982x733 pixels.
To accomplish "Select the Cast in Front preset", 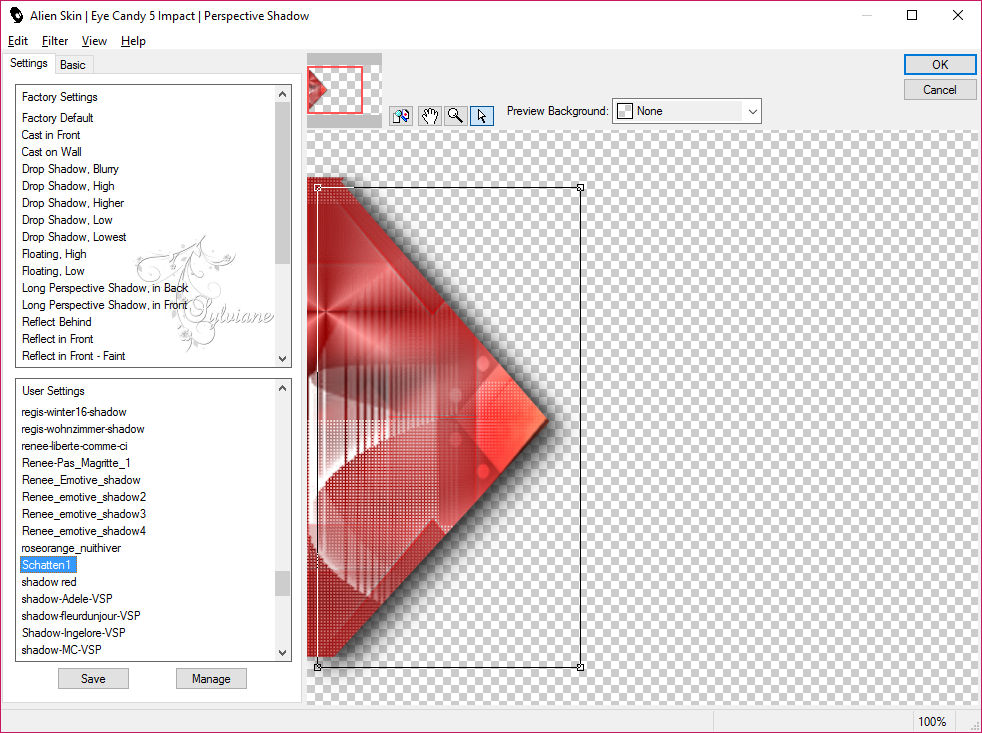I will [51, 135].
